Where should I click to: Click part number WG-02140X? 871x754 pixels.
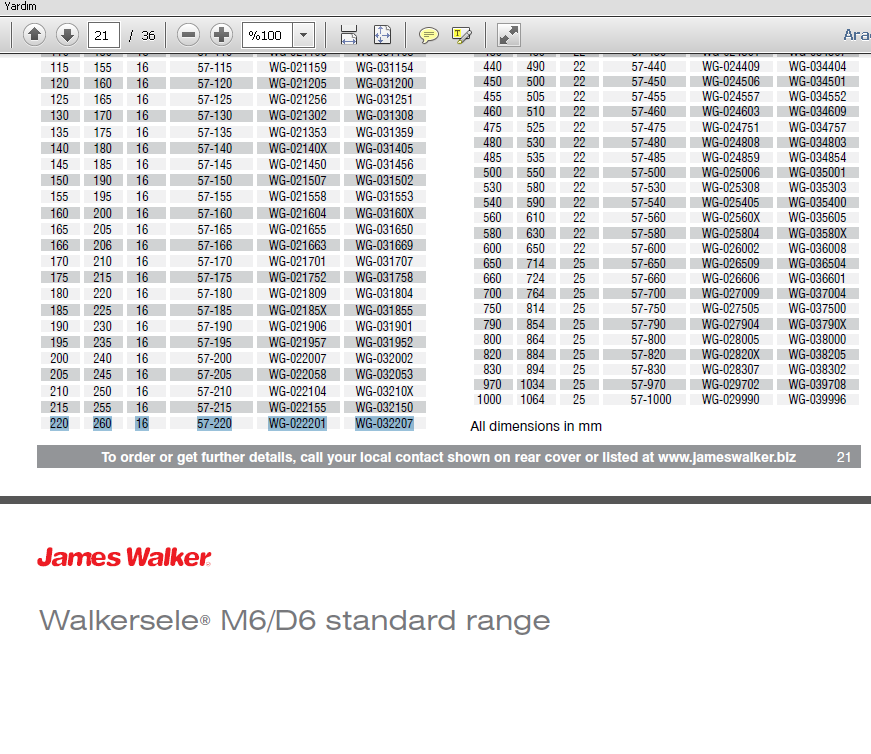(x=298, y=148)
